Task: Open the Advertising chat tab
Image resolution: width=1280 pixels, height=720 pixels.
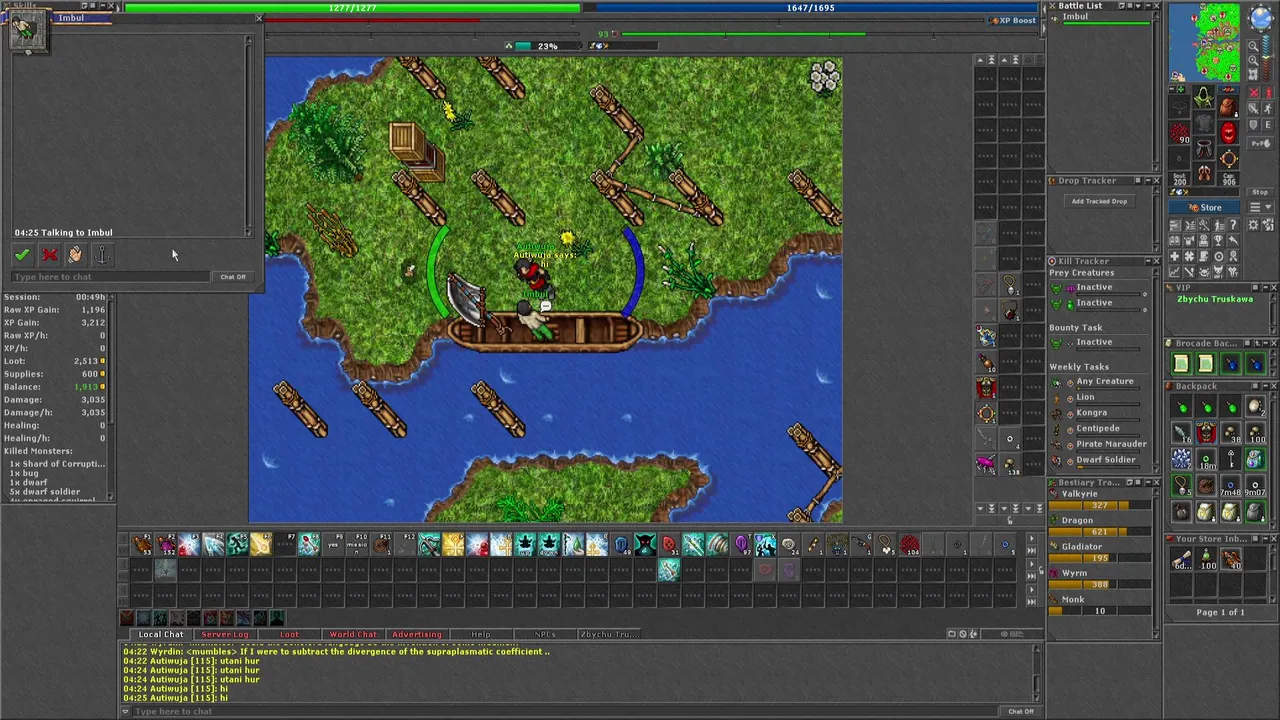Action: pyautogui.click(x=417, y=634)
